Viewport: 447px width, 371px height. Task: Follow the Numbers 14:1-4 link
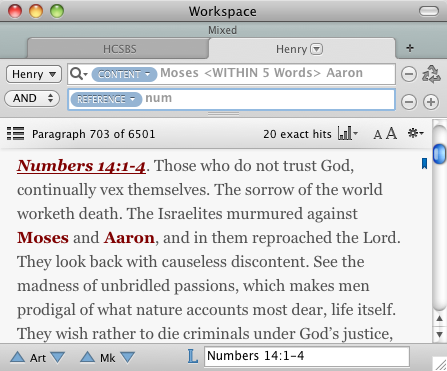tap(81, 166)
